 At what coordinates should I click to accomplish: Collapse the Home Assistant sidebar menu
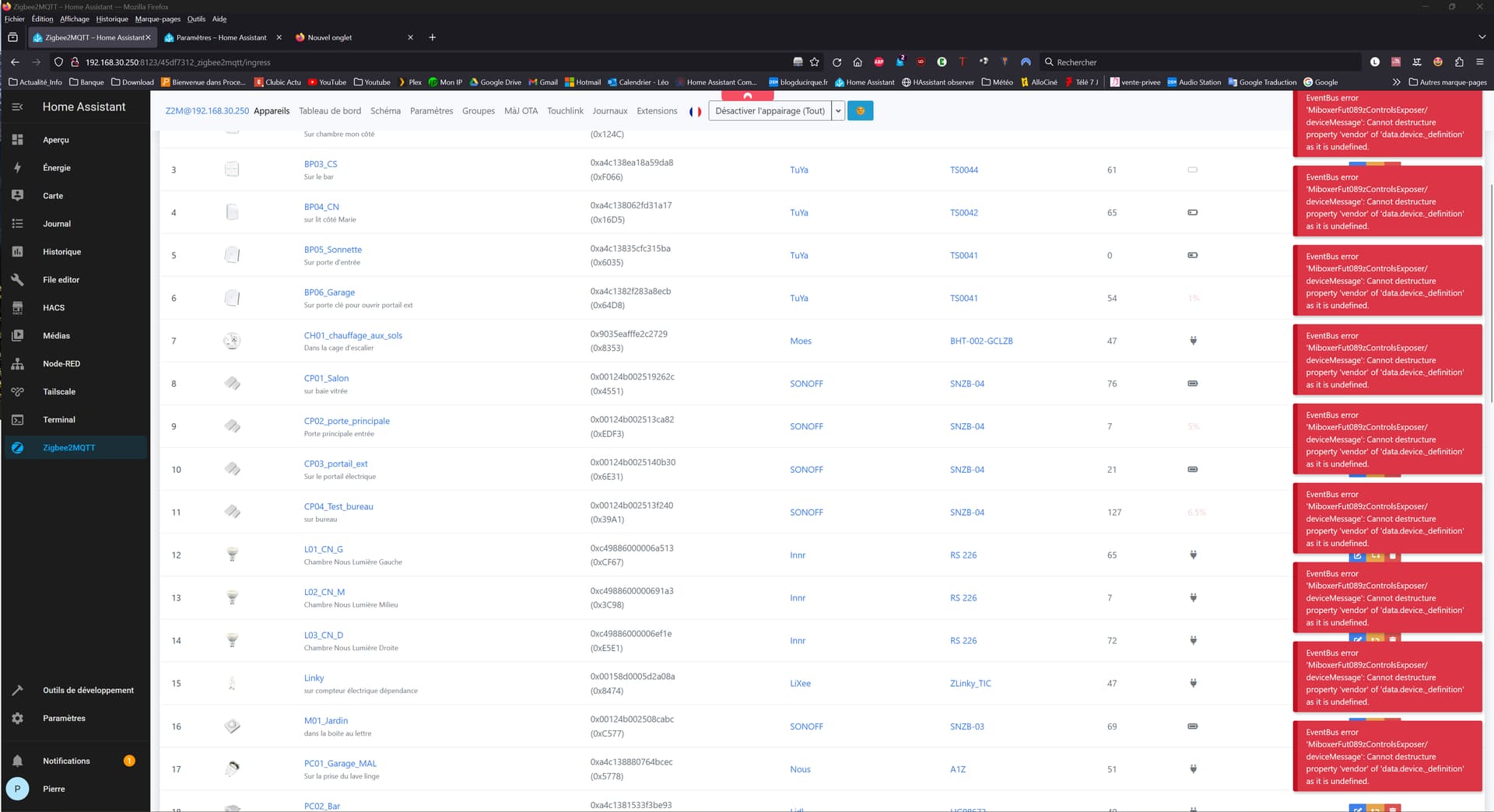[x=17, y=107]
